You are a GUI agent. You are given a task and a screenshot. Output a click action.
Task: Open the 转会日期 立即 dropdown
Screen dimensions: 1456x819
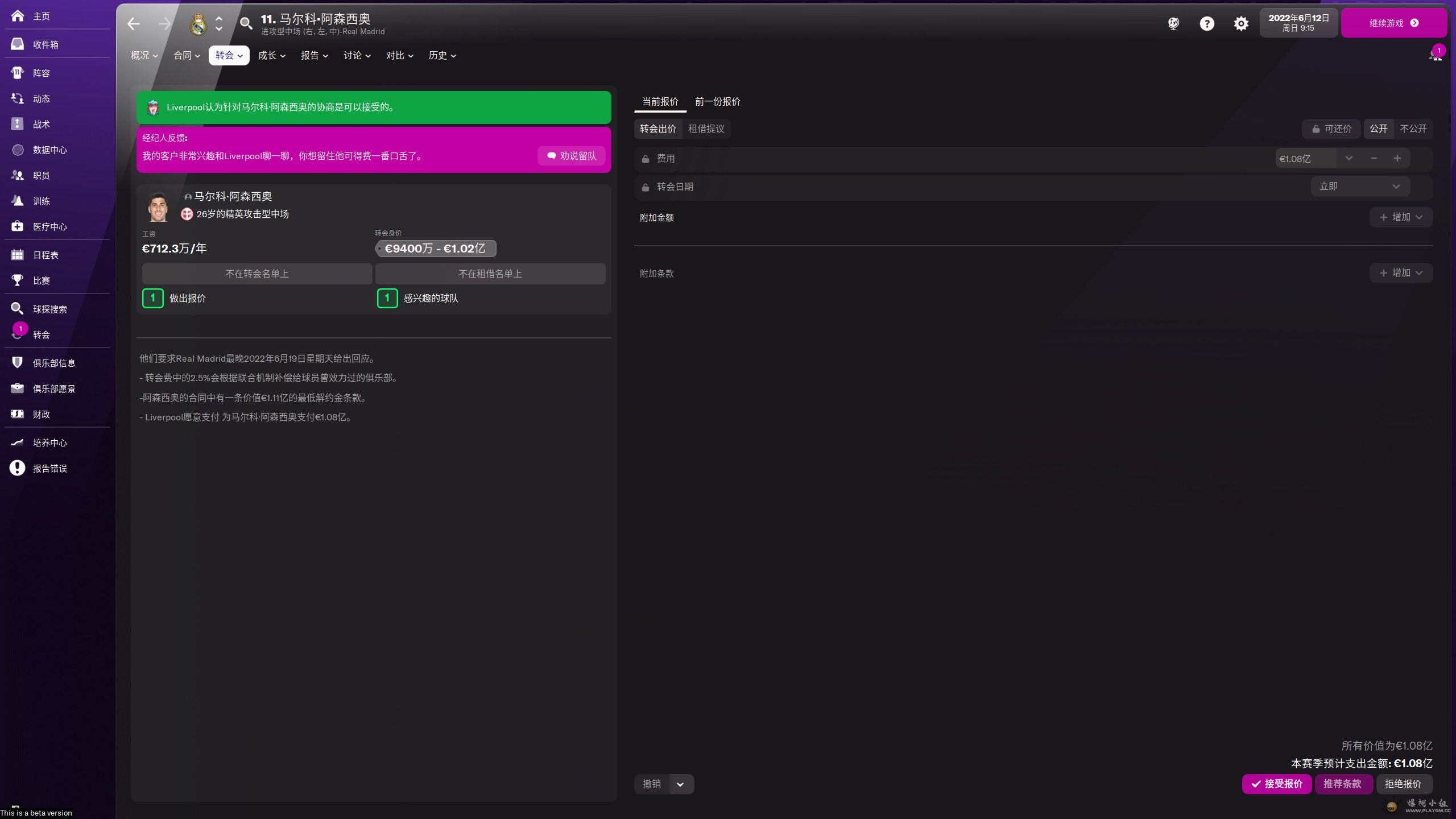[1360, 187]
